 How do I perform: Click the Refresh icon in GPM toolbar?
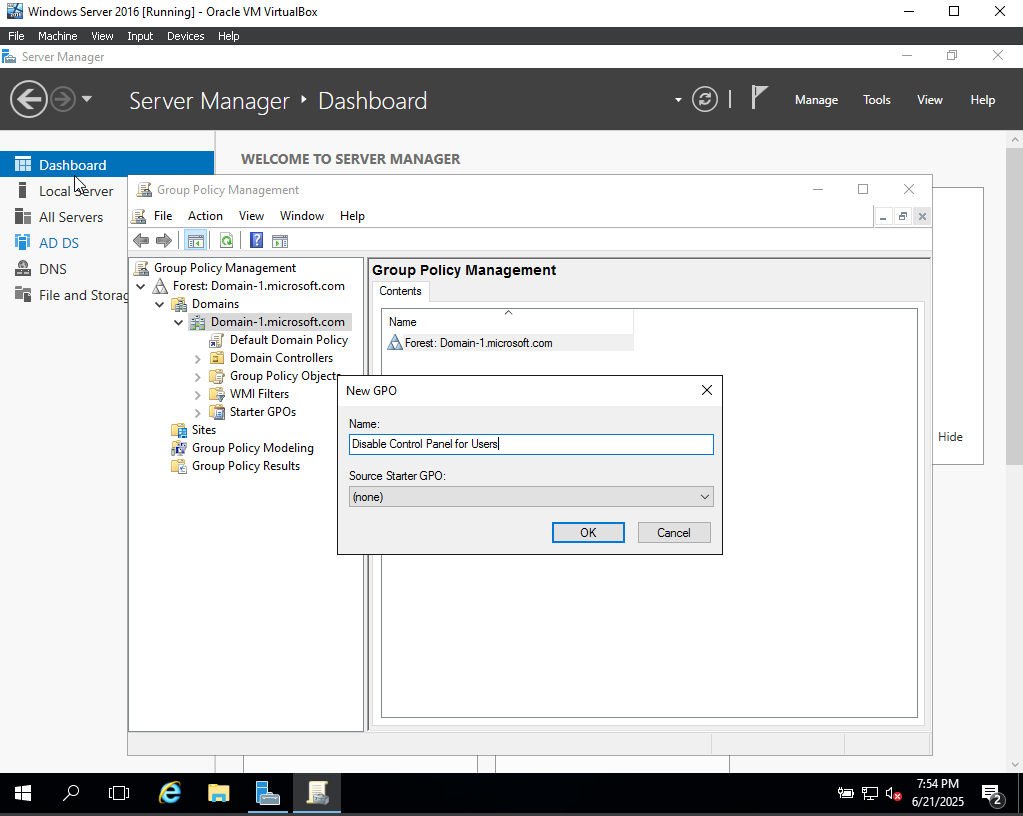(226, 241)
